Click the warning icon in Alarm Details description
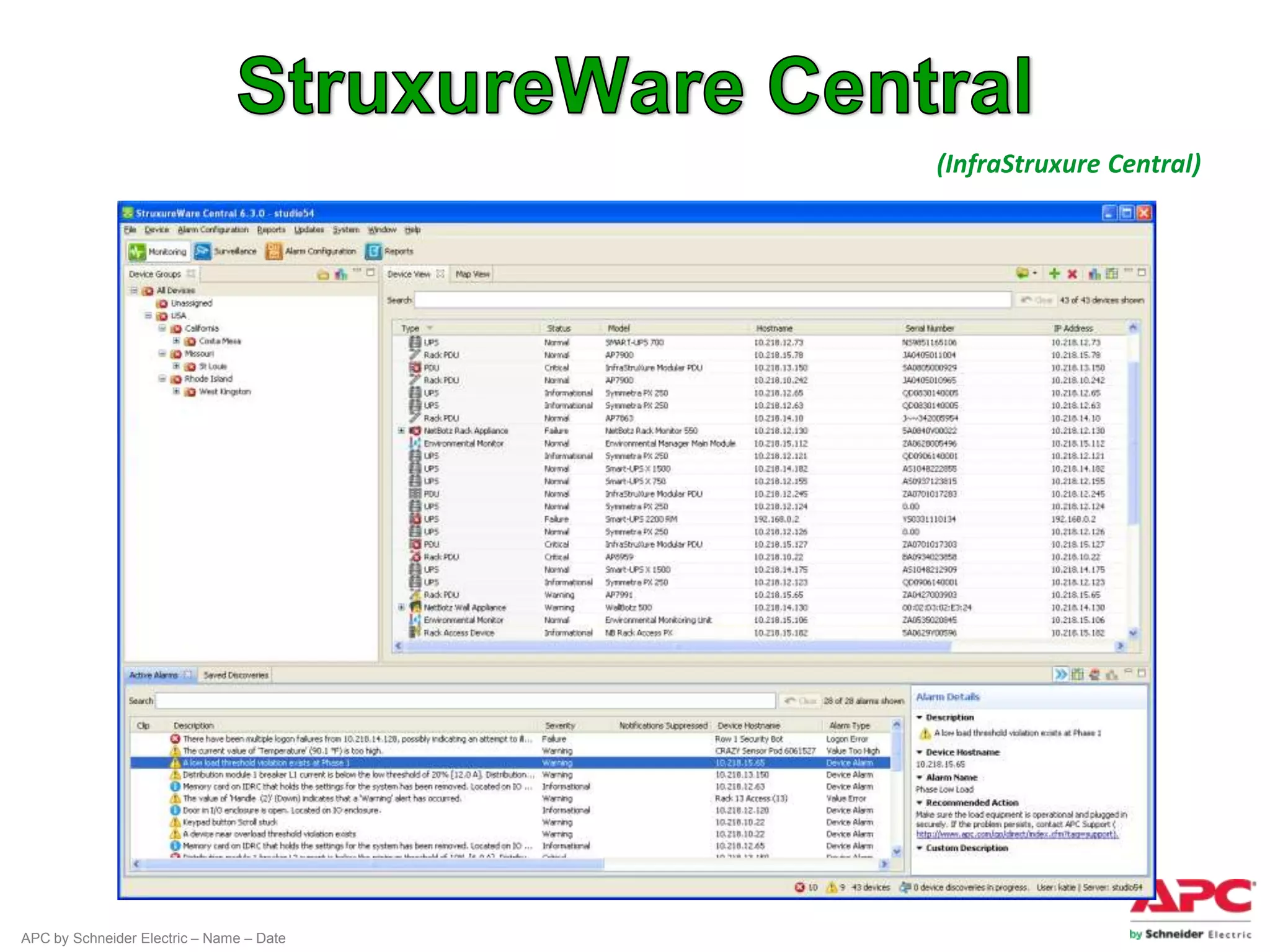The height and width of the screenshot is (952, 1270). pos(925,734)
